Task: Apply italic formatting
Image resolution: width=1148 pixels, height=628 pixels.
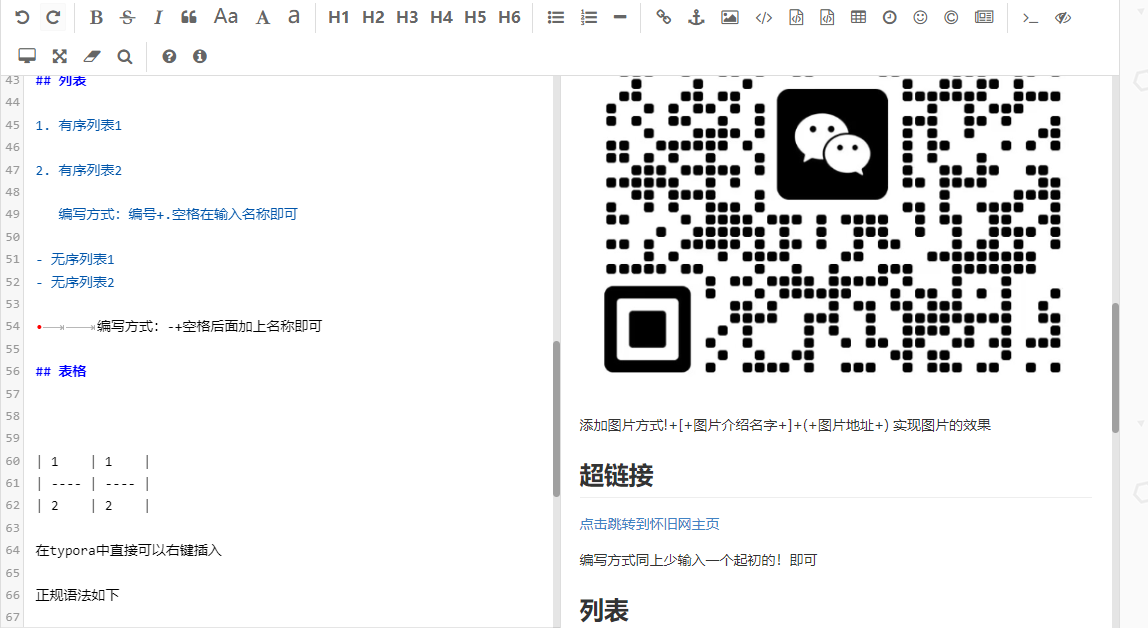Action: (x=157, y=17)
